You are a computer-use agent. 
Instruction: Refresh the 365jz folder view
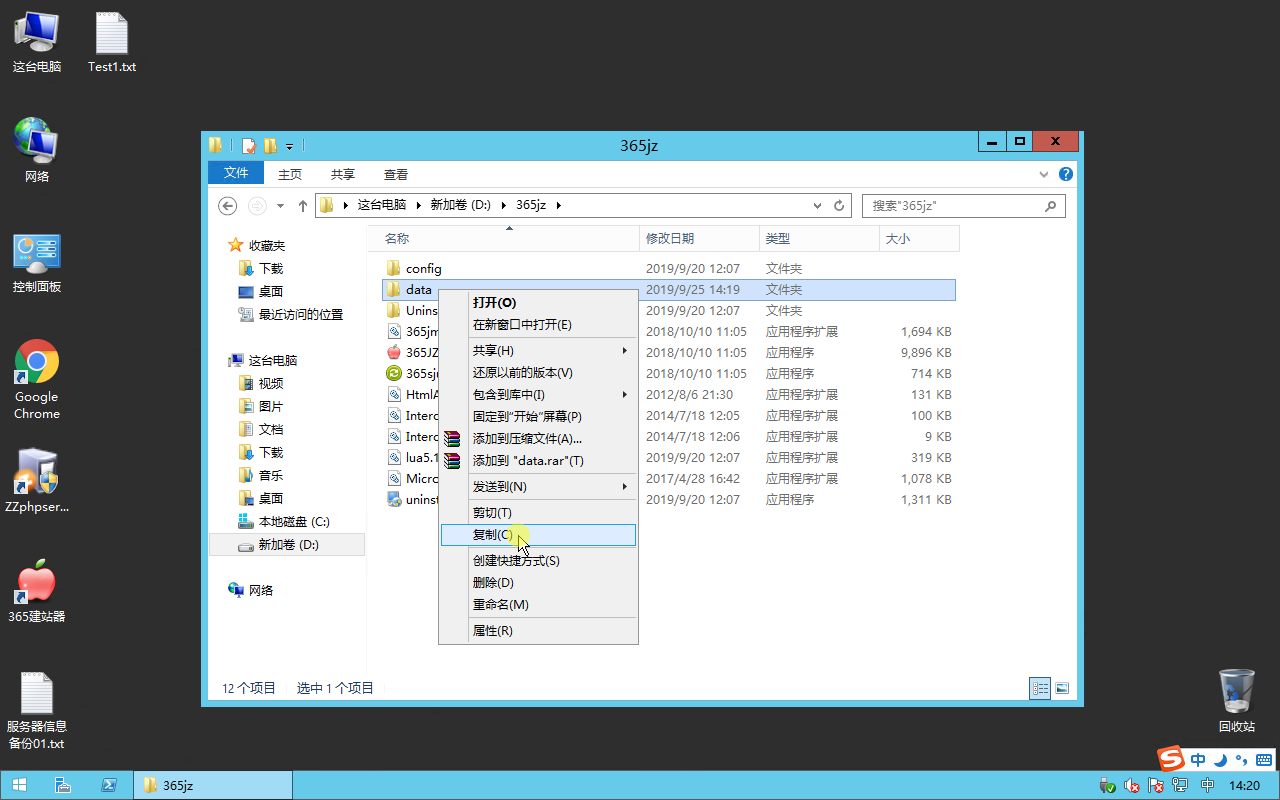pos(840,205)
